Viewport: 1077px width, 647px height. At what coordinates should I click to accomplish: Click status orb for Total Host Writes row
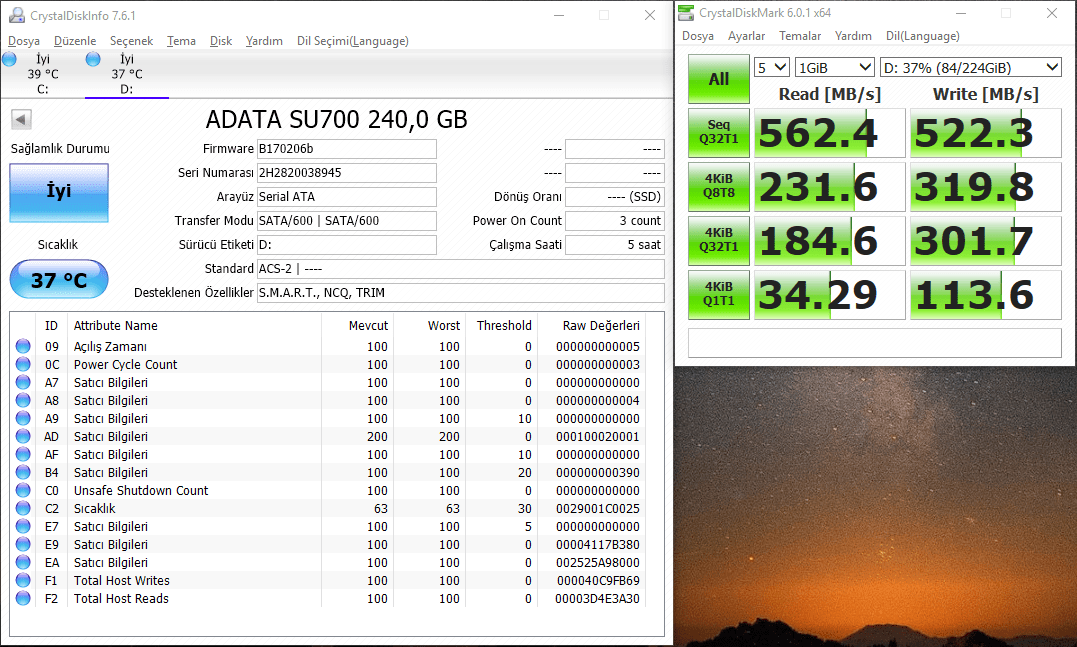pyautogui.click(x=23, y=581)
